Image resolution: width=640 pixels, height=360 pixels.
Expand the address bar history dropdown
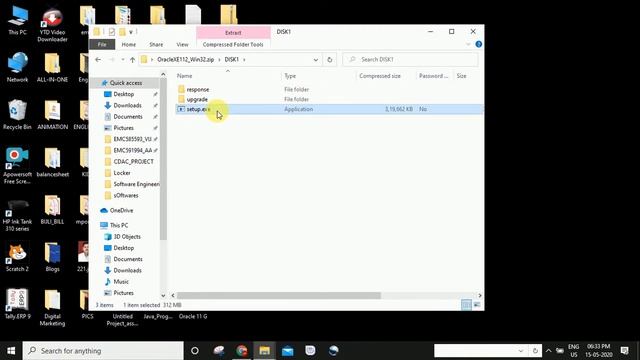point(316,60)
